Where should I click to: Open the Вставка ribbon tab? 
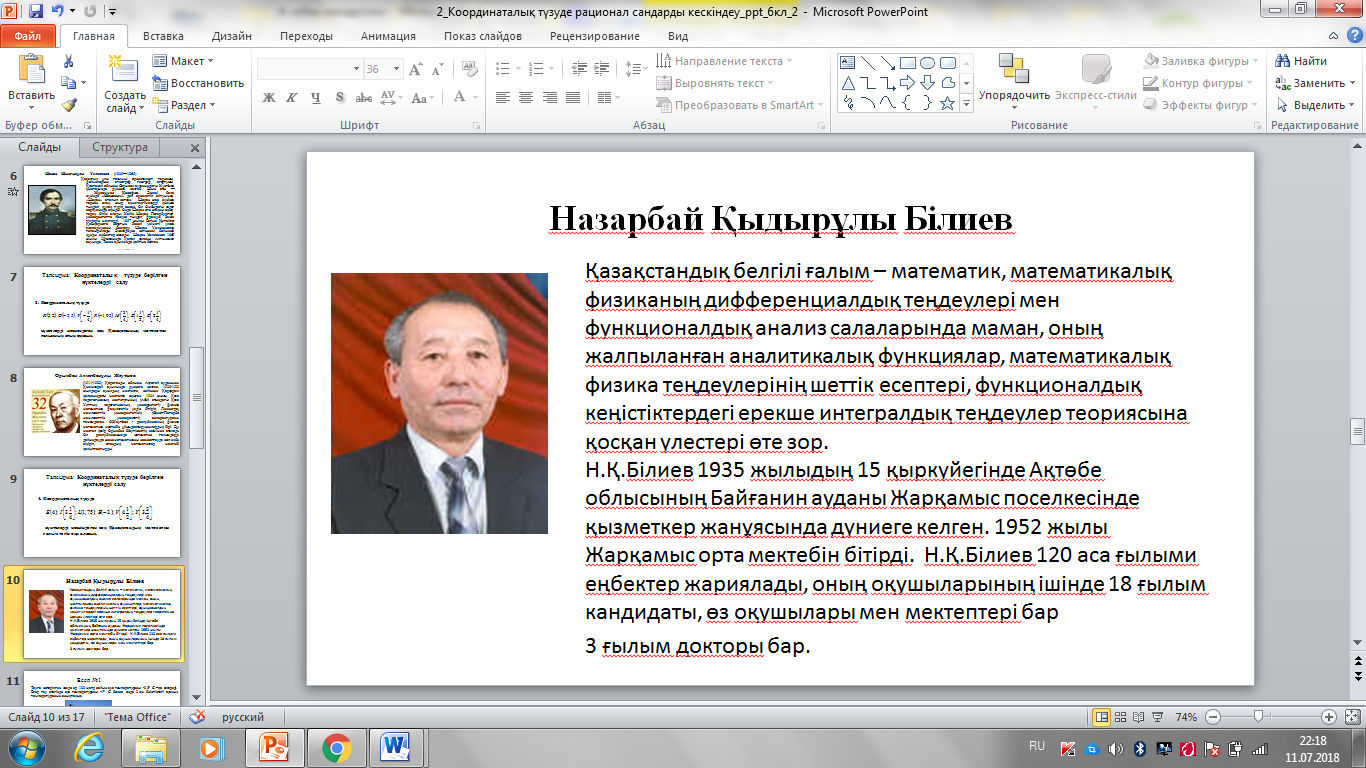click(x=162, y=36)
